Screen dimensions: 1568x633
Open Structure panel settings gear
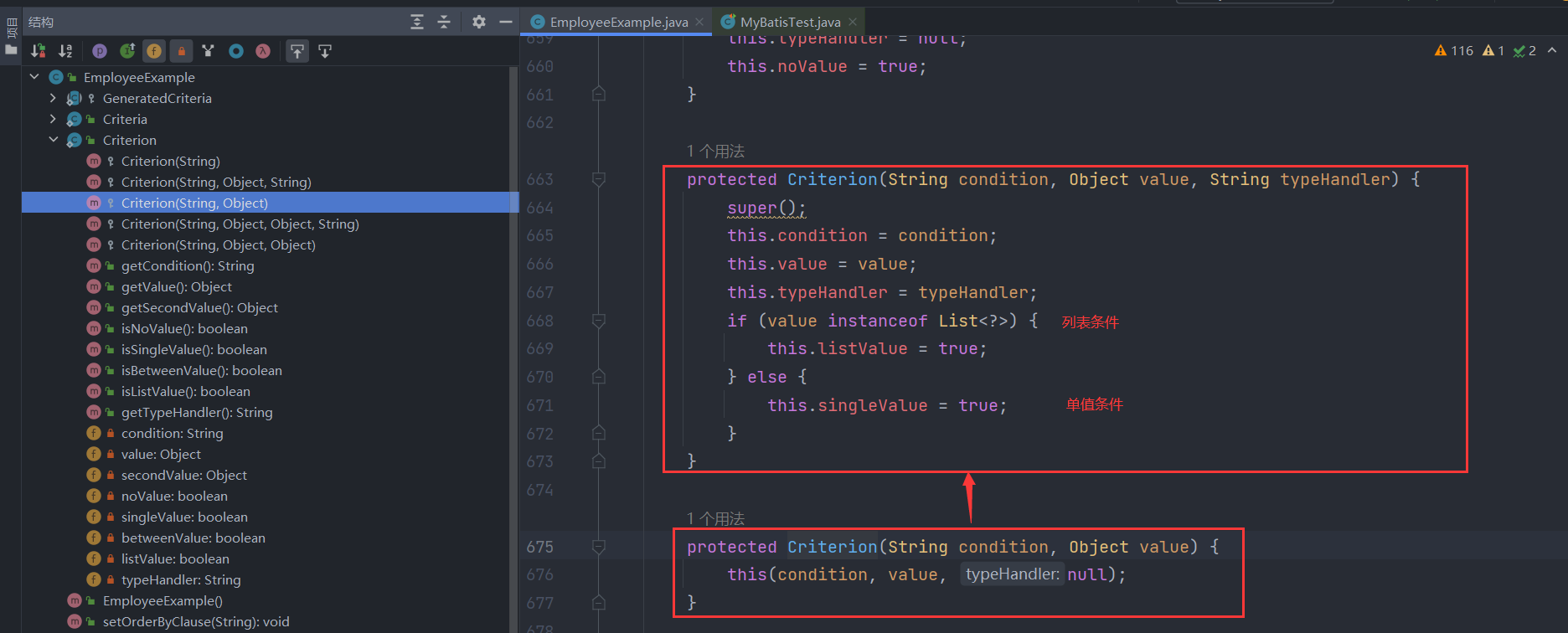pyautogui.click(x=479, y=22)
